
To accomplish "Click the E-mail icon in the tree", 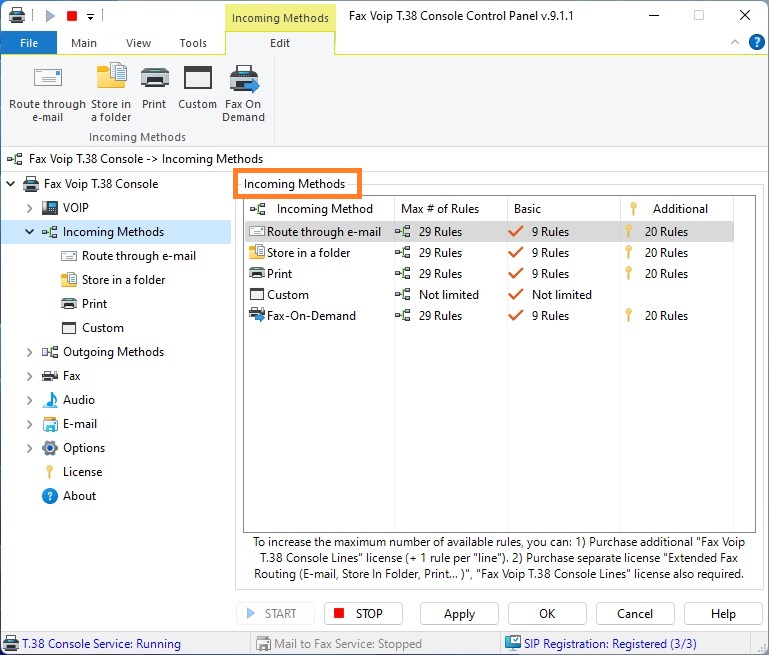I will pos(50,424).
